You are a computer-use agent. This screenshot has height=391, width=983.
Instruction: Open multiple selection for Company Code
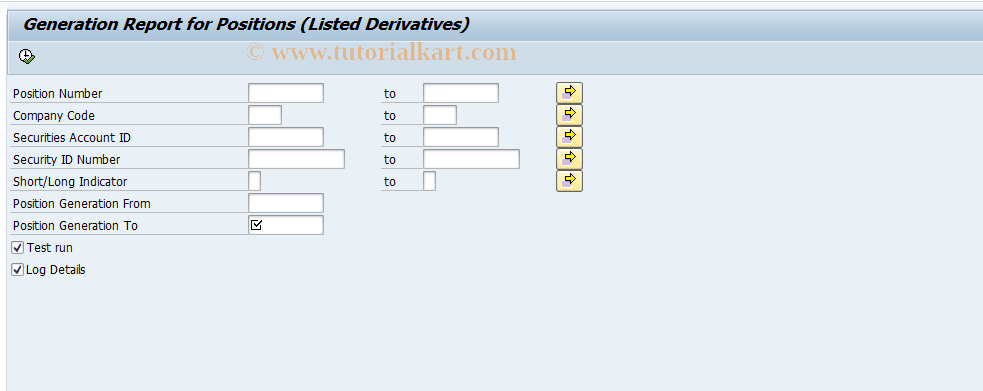[569, 115]
